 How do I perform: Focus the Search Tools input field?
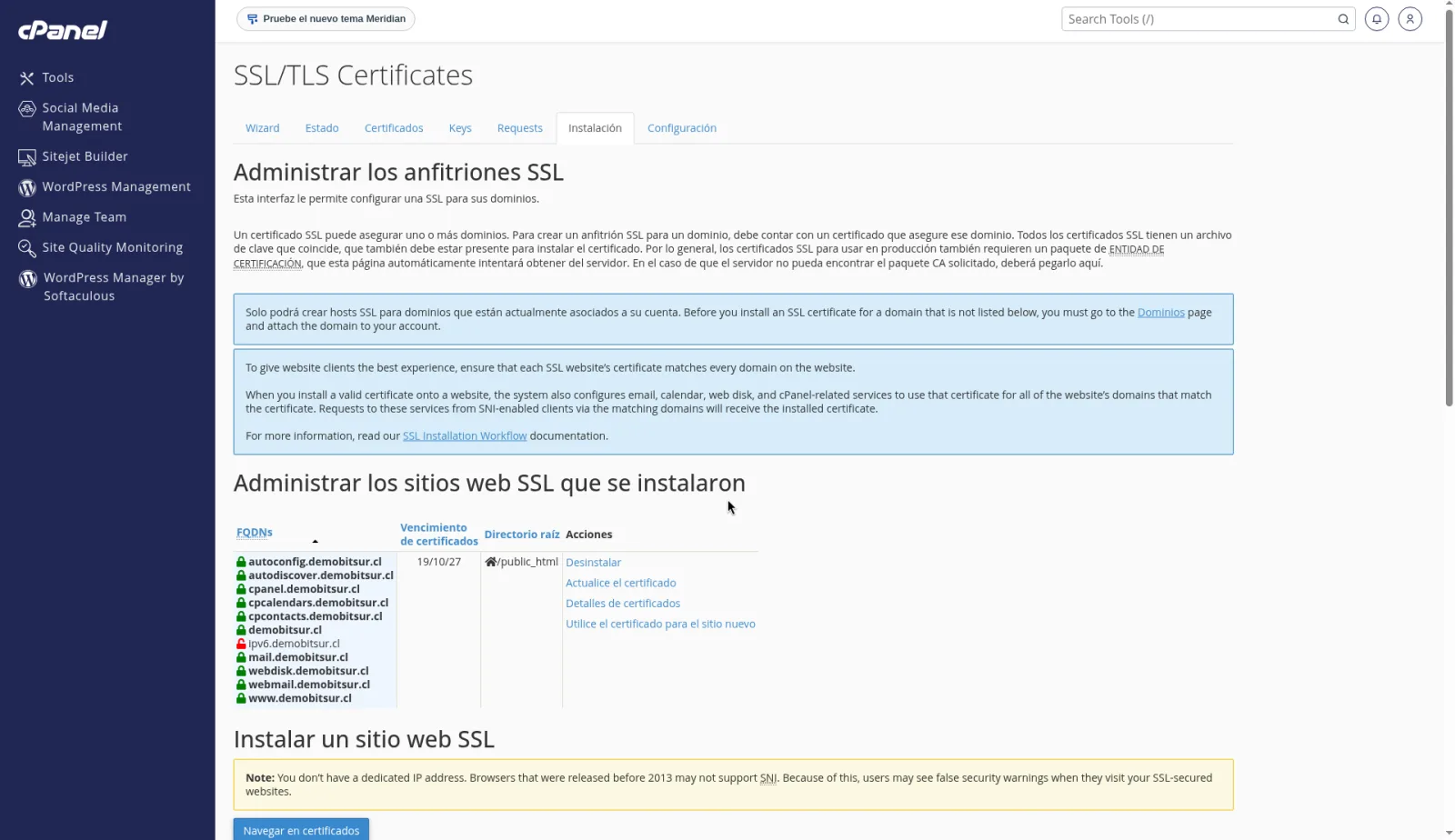pyautogui.click(x=1199, y=19)
